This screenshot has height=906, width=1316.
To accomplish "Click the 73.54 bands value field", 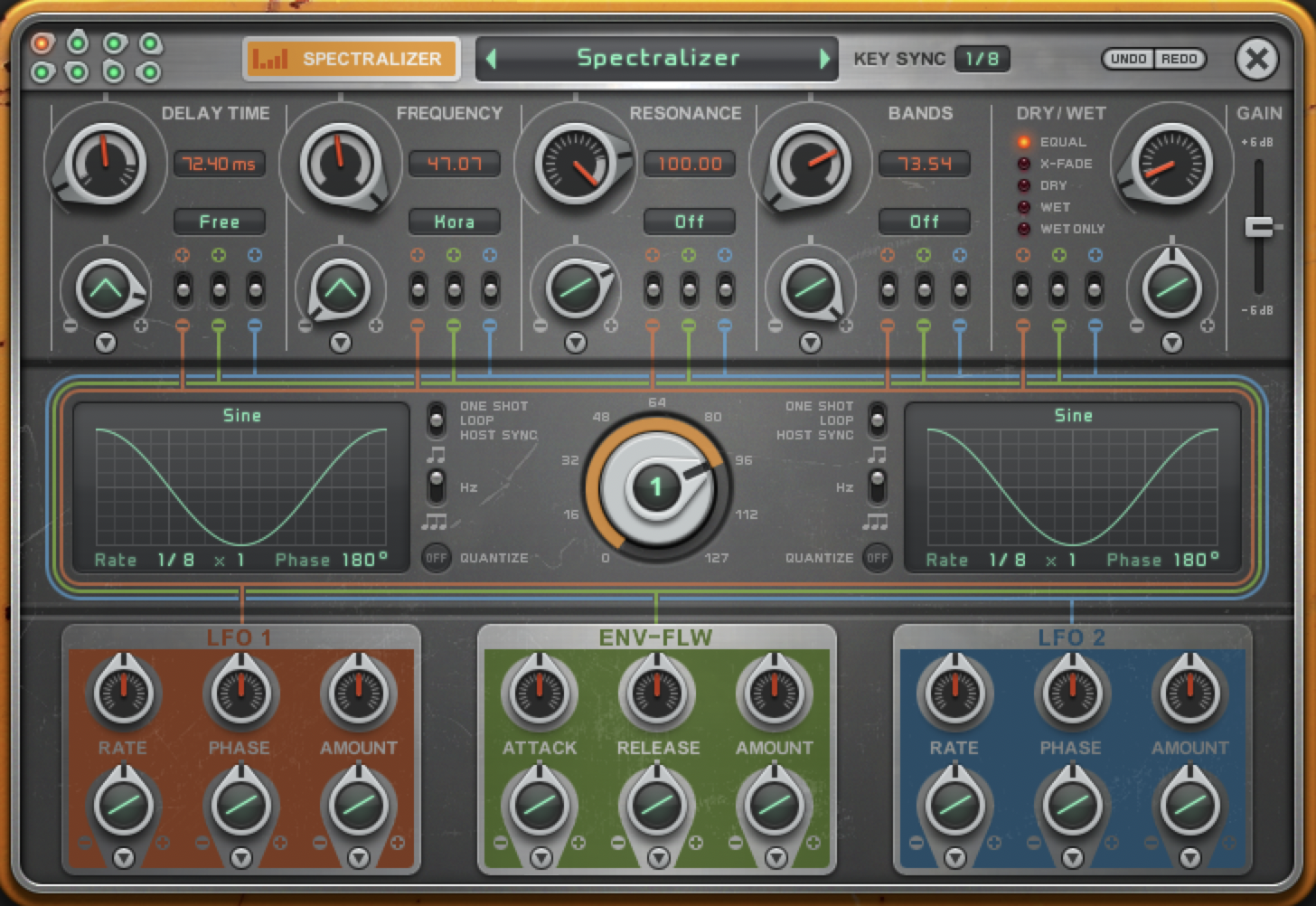I will 924,164.
